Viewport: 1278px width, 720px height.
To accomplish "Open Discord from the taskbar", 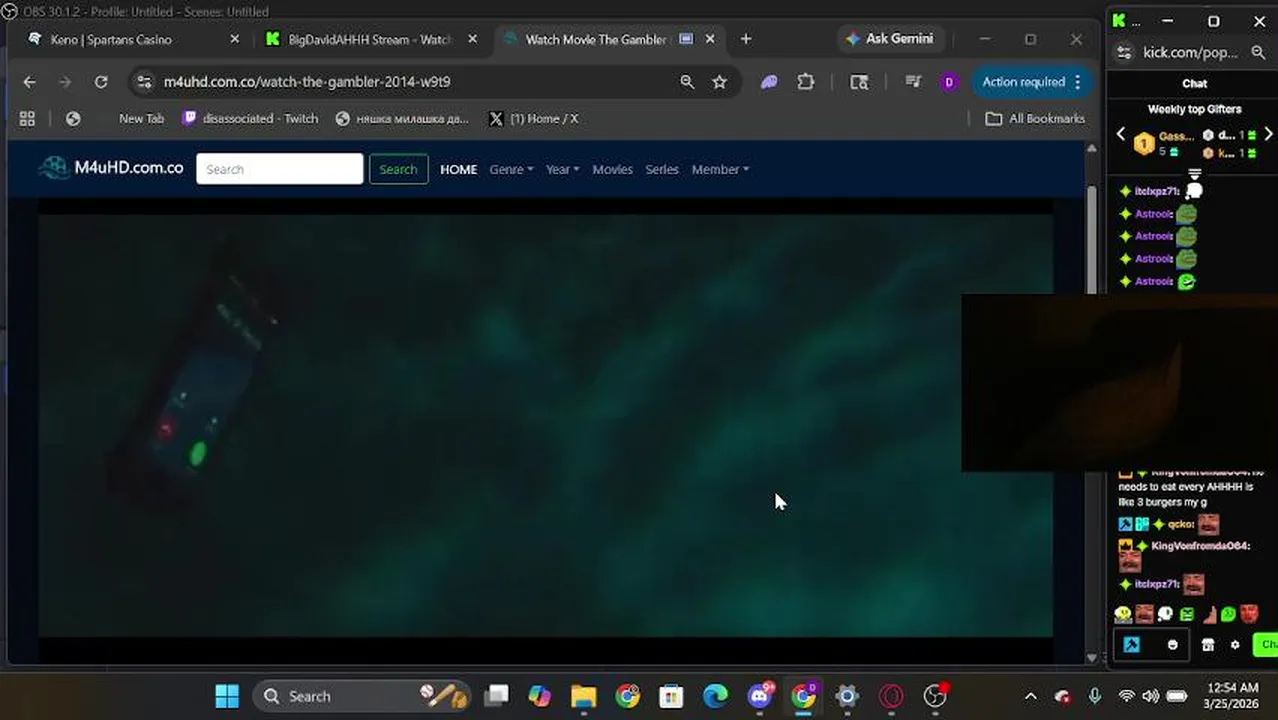I will point(760,696).
